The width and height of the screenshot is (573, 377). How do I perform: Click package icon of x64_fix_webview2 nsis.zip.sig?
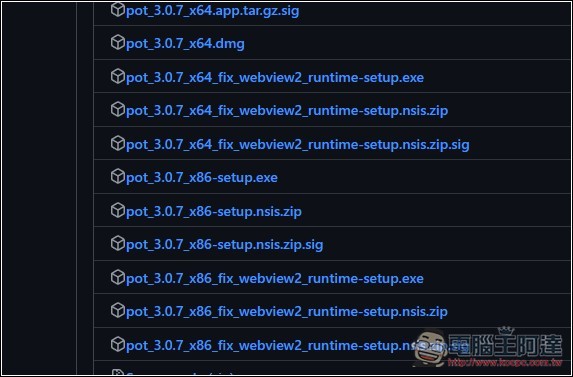coord(118,143)
